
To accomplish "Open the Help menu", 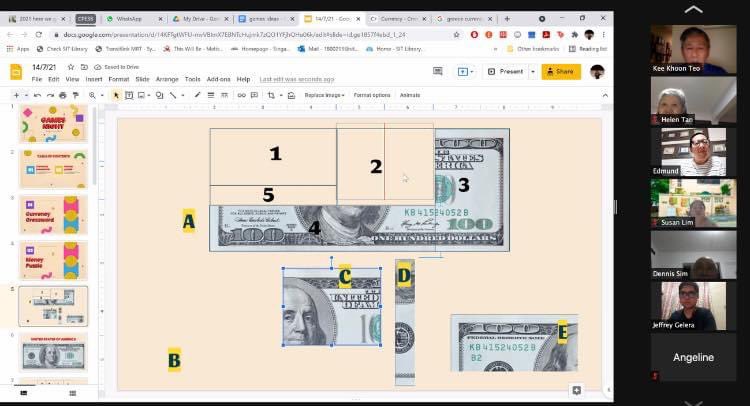I will point(243,79).
